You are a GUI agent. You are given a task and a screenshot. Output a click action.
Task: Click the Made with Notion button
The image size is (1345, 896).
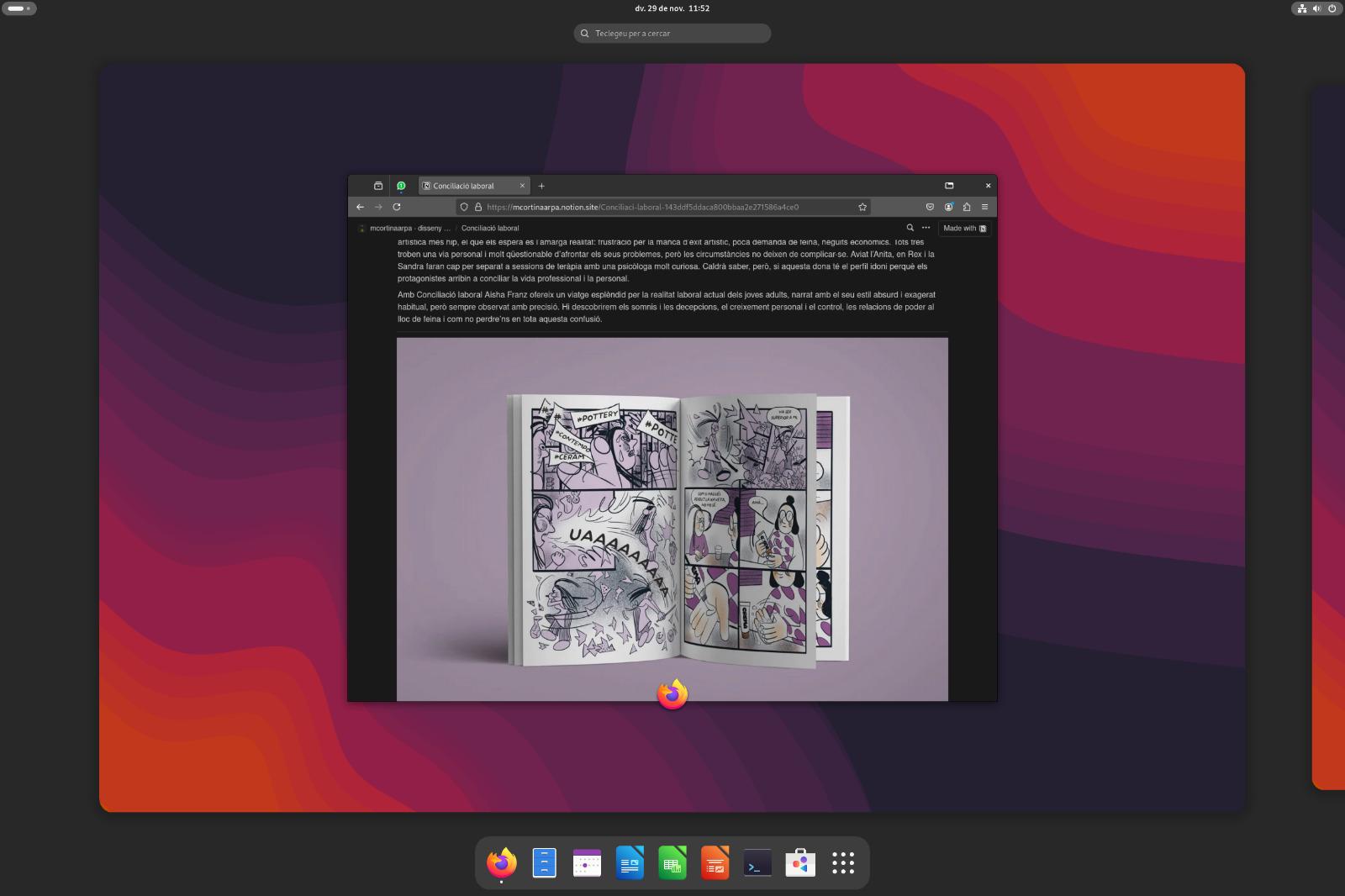[x=965, y=228]
